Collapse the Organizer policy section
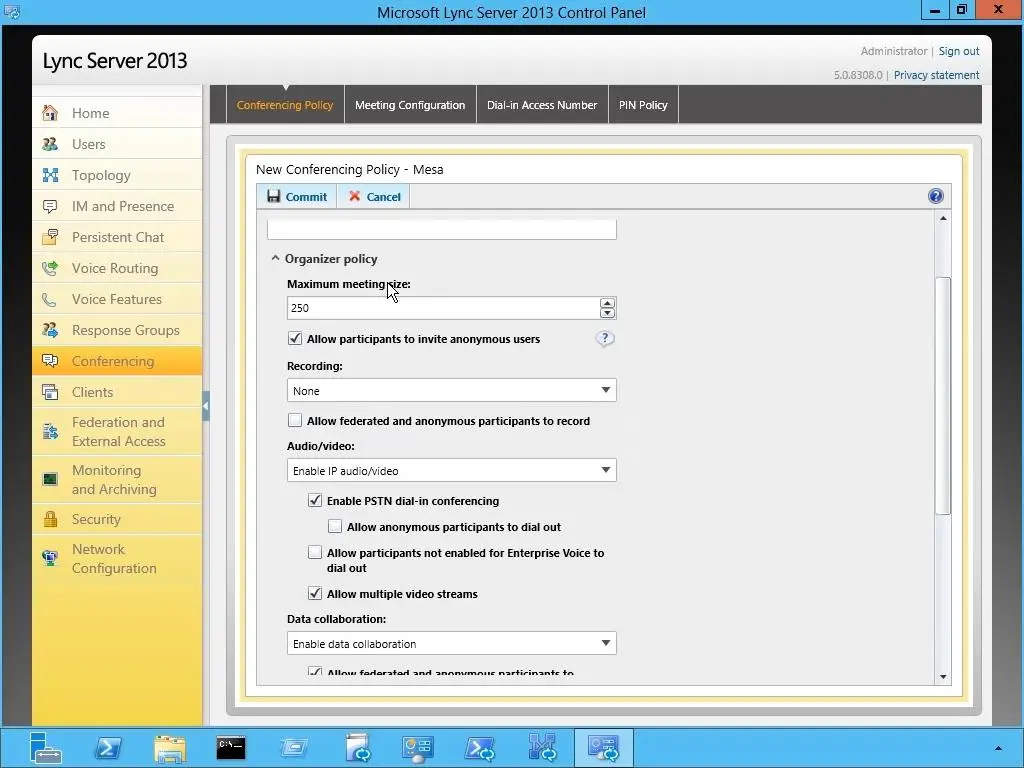The height and width of the screenshot is (768, 1024). click(x=275, y=259)
